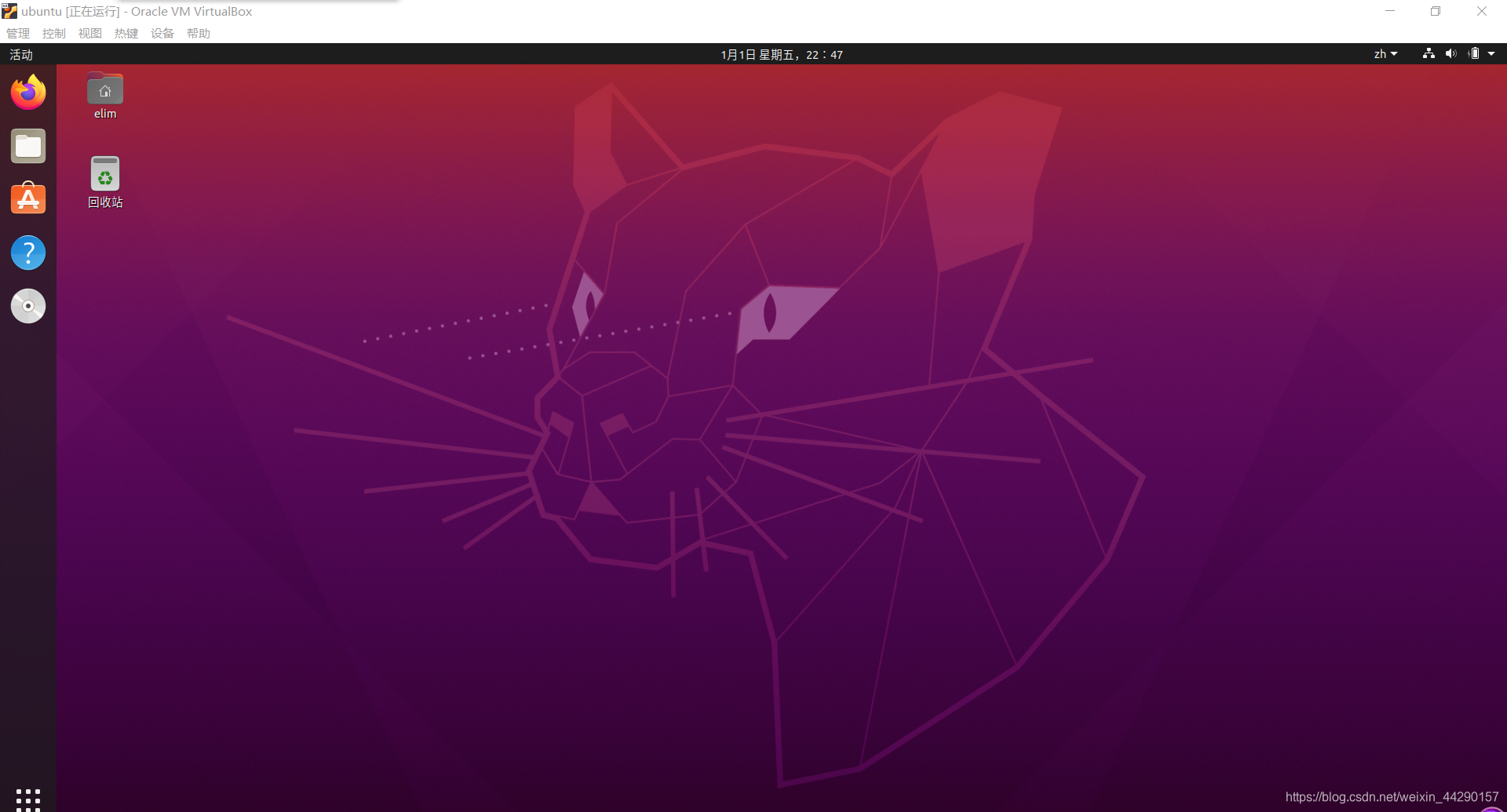Expand the keyboard layout chooser next to zh
Image resolution: width=1507 pixels, height=812 pixels.
[x=1396, y=53]
